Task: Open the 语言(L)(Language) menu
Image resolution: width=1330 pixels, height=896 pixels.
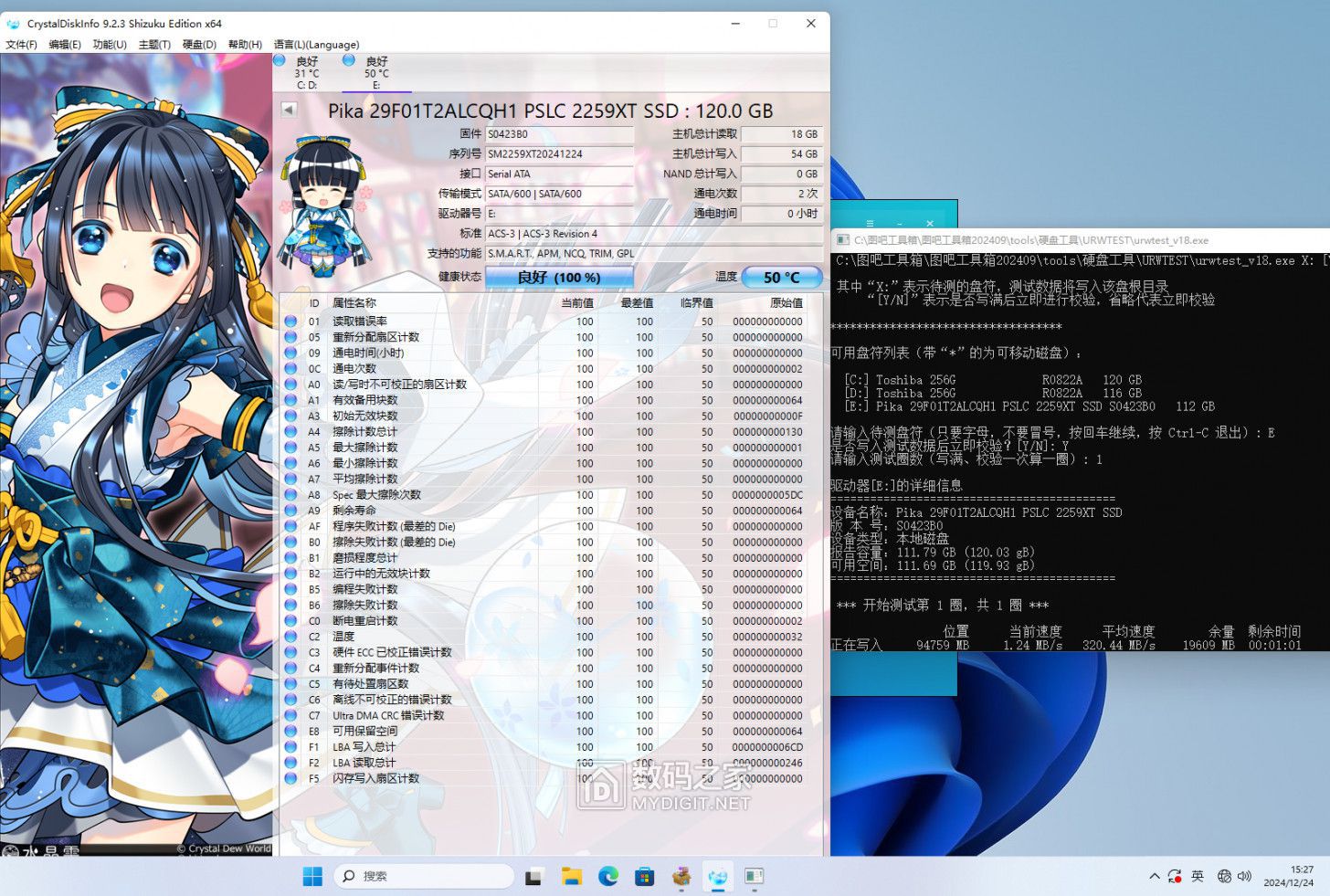Action: coord(316,44)
